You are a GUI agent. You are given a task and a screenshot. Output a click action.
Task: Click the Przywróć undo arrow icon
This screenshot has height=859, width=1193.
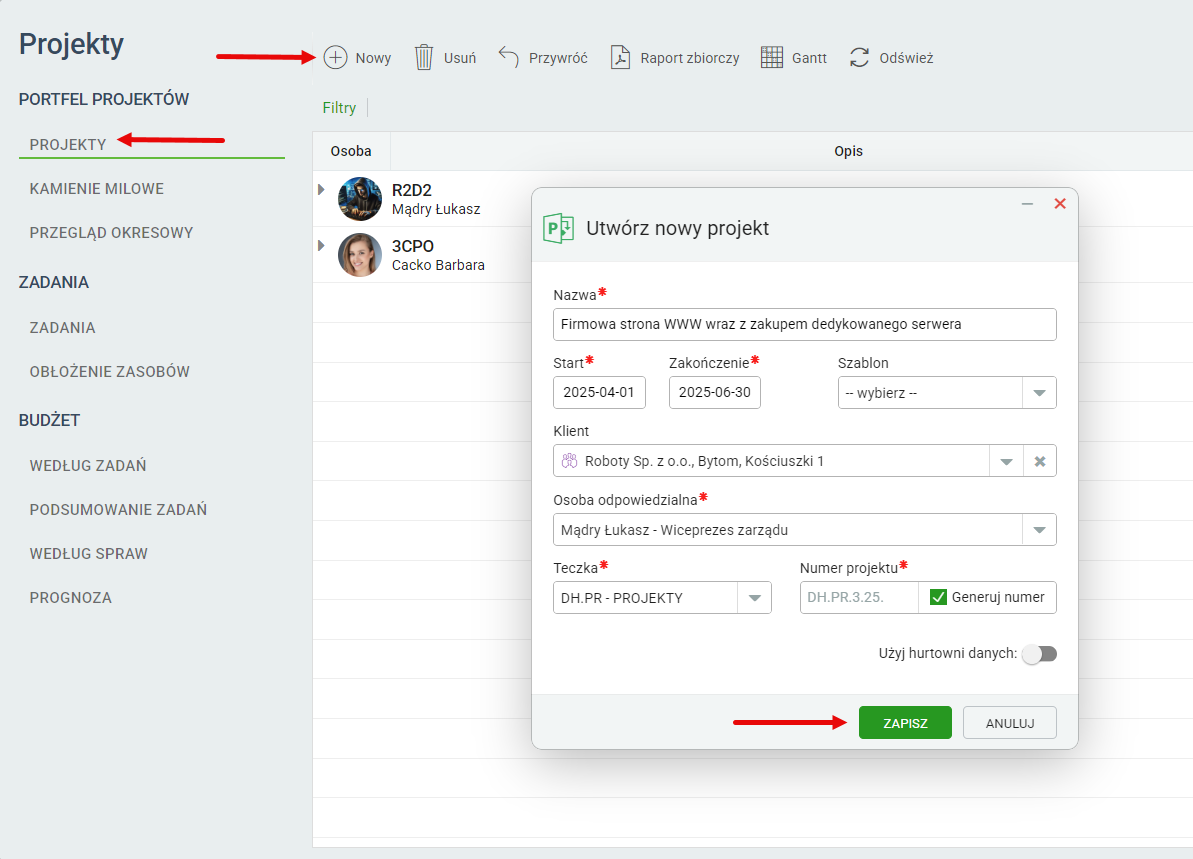point(508,57)
